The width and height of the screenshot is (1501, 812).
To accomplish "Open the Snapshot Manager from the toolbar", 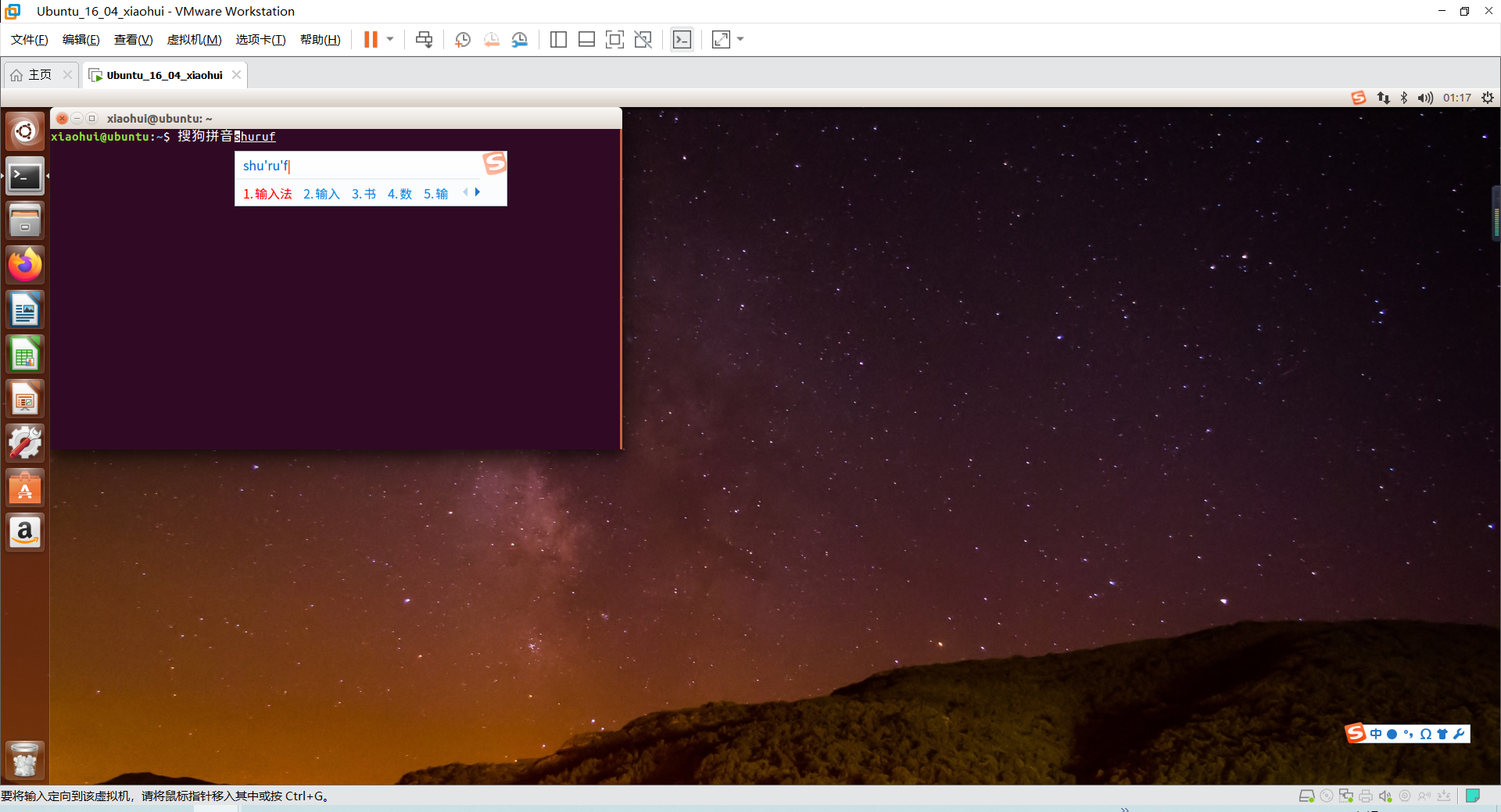I will 519,39.
